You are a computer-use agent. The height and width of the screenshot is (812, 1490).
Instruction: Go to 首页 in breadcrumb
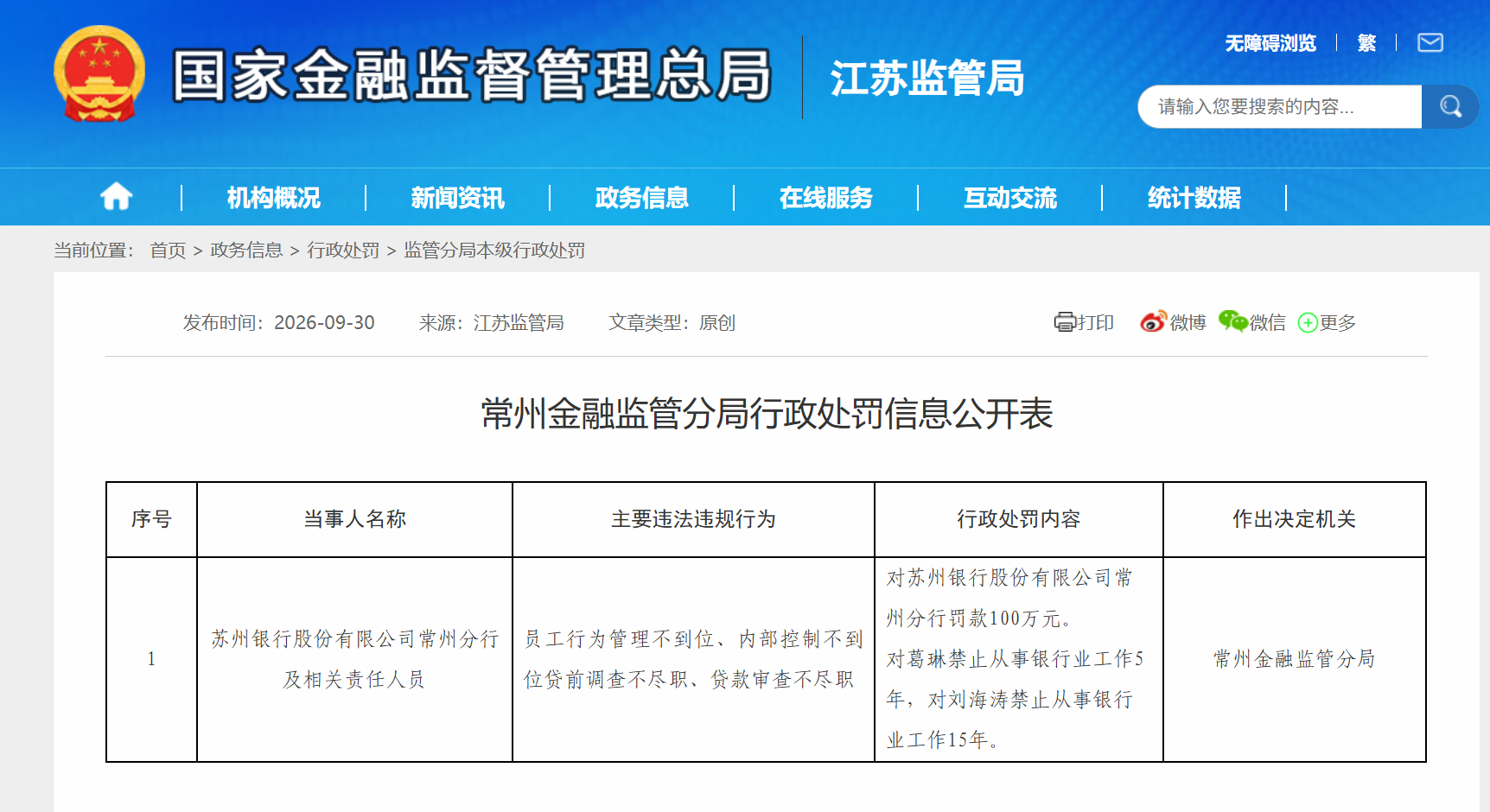(x=168, y=251)
